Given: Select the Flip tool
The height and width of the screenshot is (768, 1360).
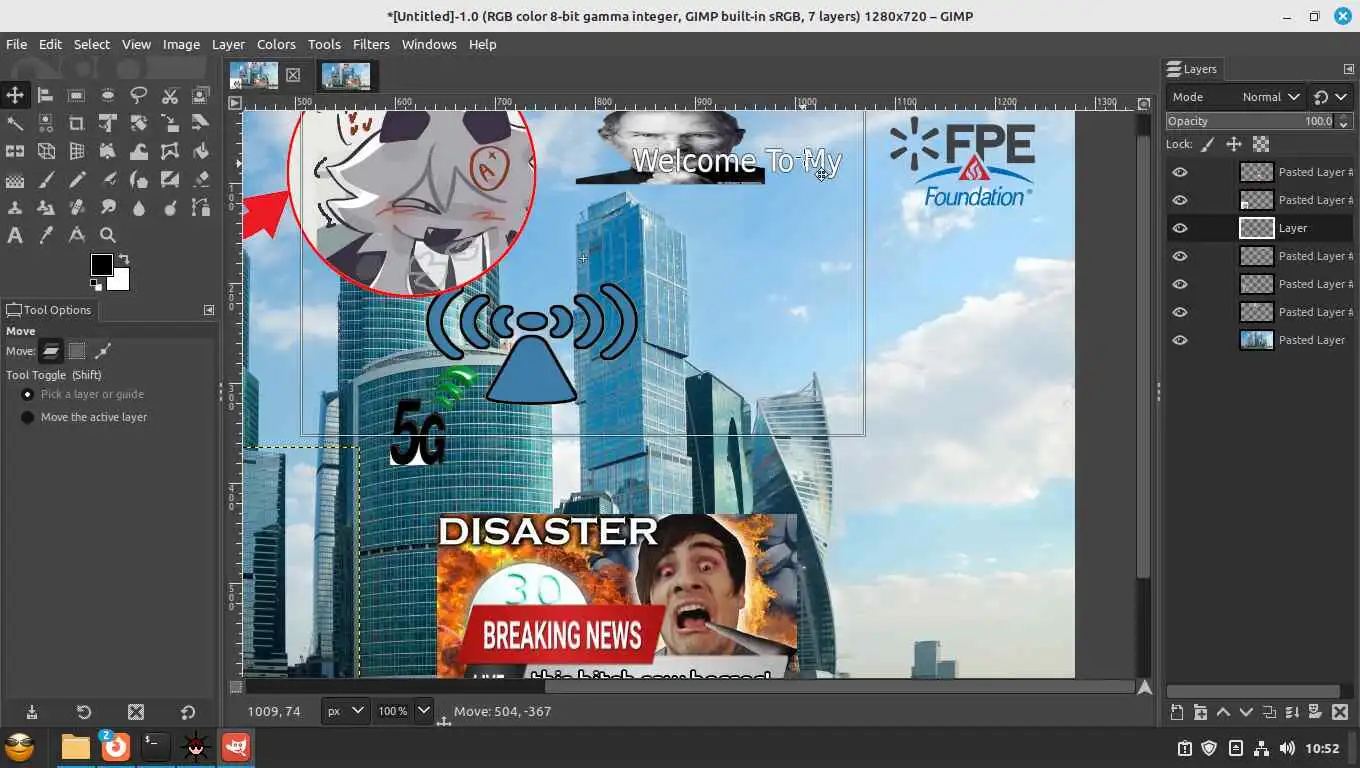Looking at the screenshot, I should pos(15,152).
